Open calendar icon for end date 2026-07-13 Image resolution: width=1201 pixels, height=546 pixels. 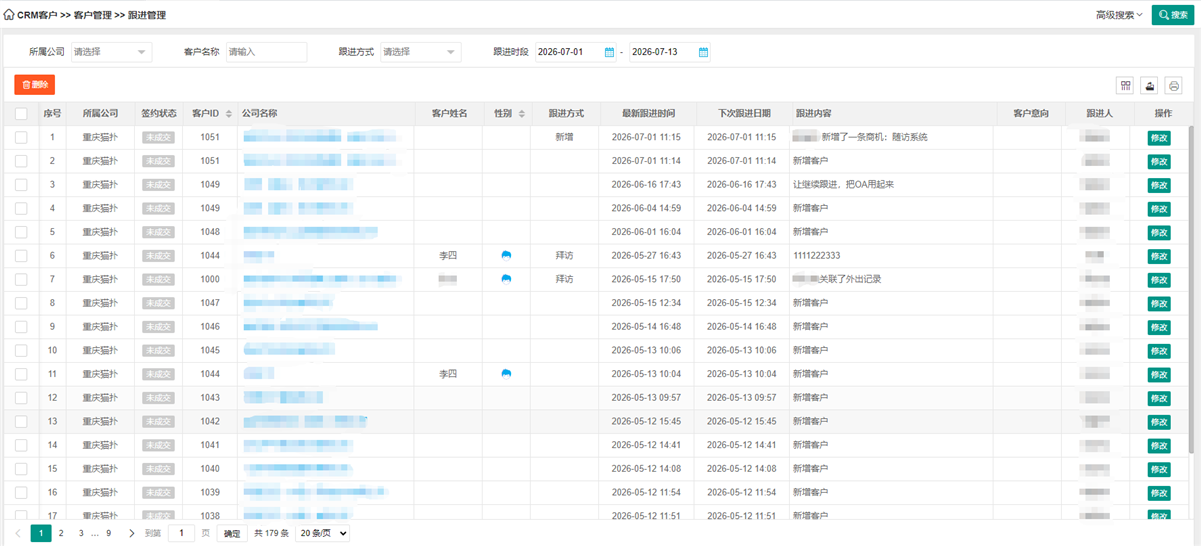click(703, 52)
